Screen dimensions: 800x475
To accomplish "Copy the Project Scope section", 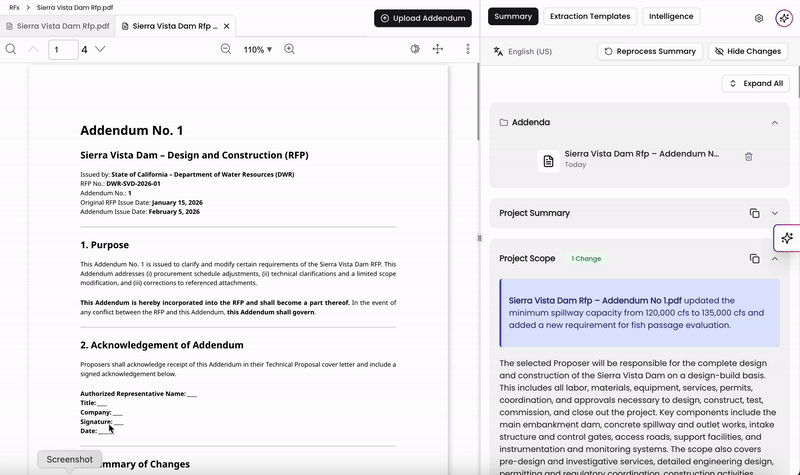I will tap(755, 259).
